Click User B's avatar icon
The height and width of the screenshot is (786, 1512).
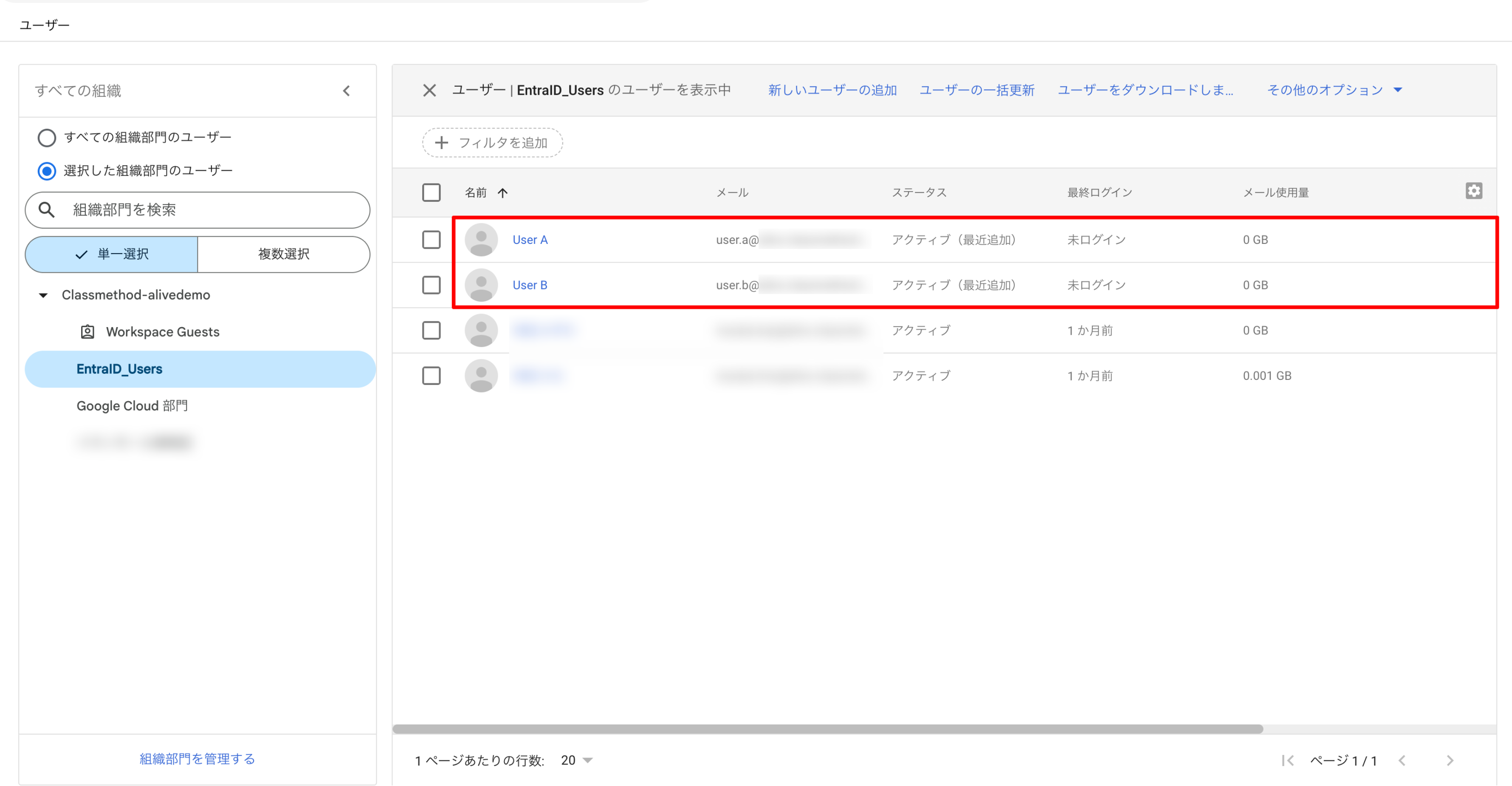(481, 285)
